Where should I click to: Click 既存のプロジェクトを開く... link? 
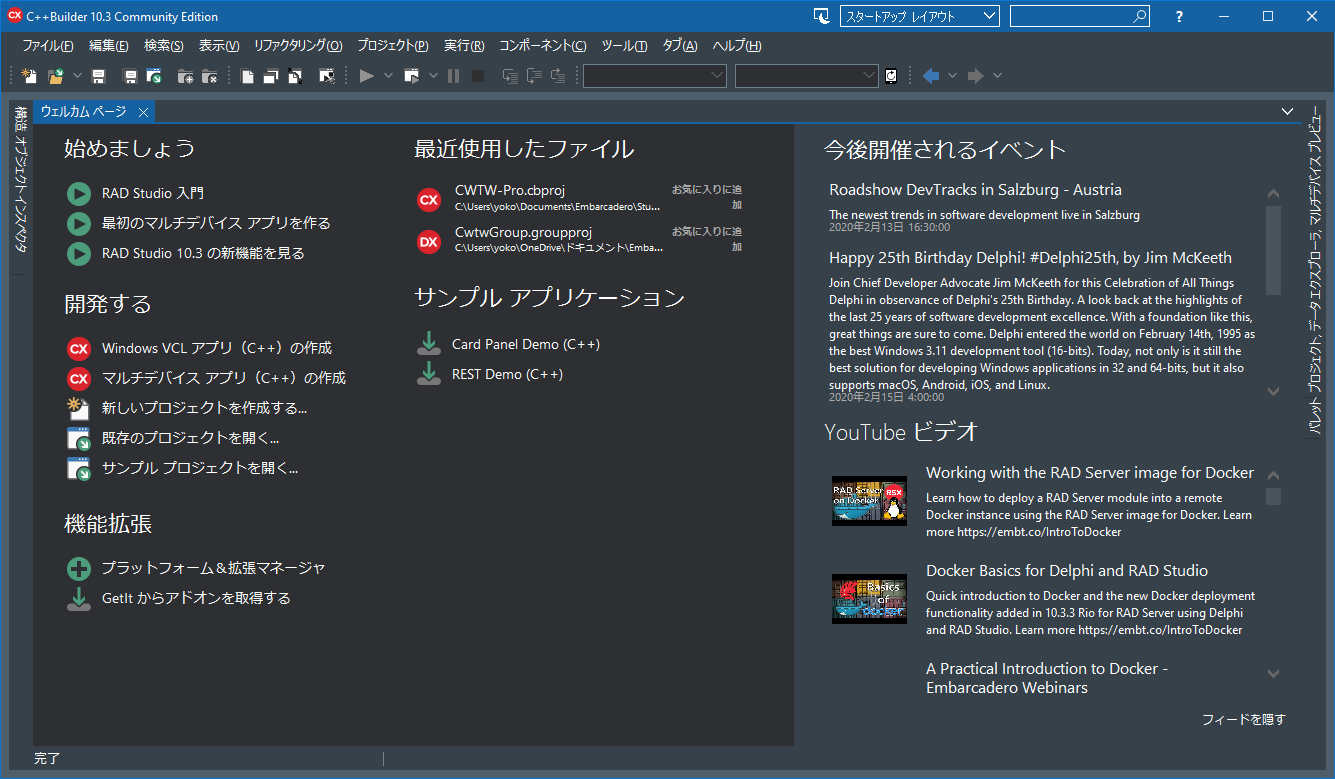190,438
